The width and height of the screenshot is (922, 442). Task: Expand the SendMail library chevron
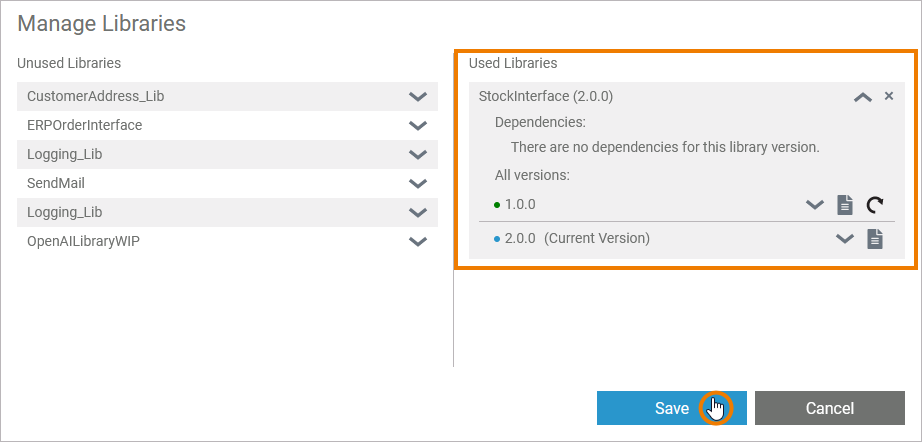tap(418, 184)
